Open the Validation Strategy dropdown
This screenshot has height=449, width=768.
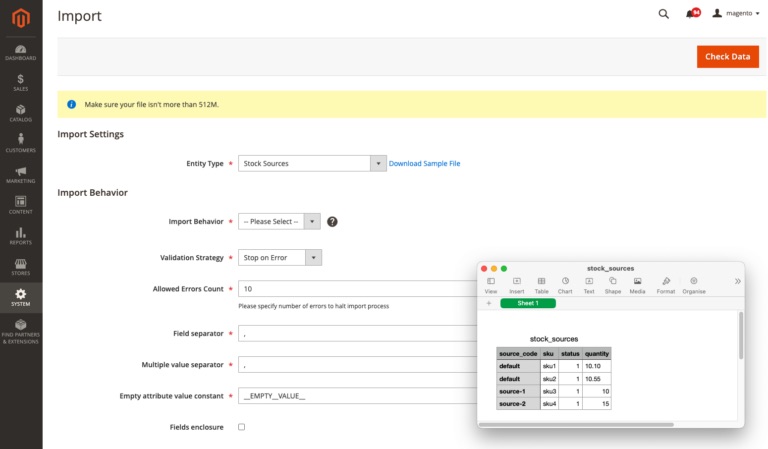point(279,257)
